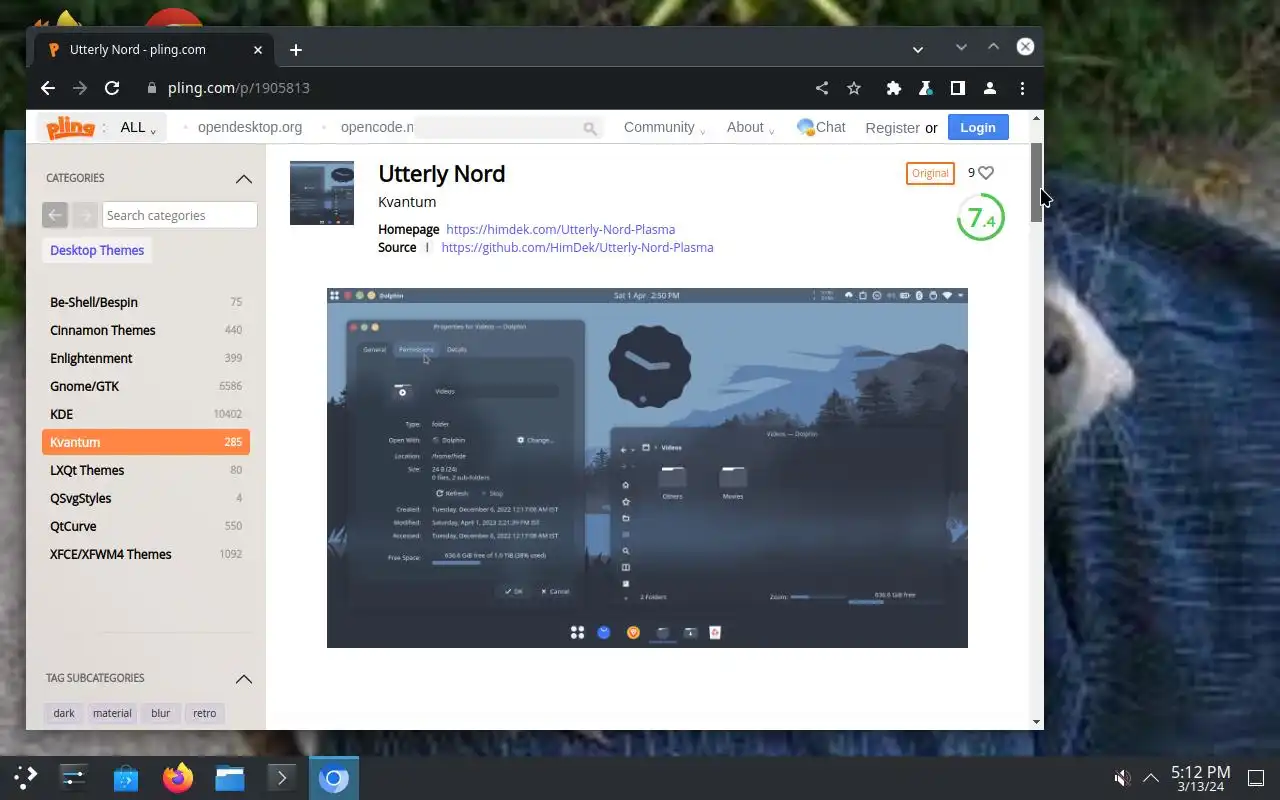Click the pling logo
Screen dimensions: 1280x800
(70, 127)
